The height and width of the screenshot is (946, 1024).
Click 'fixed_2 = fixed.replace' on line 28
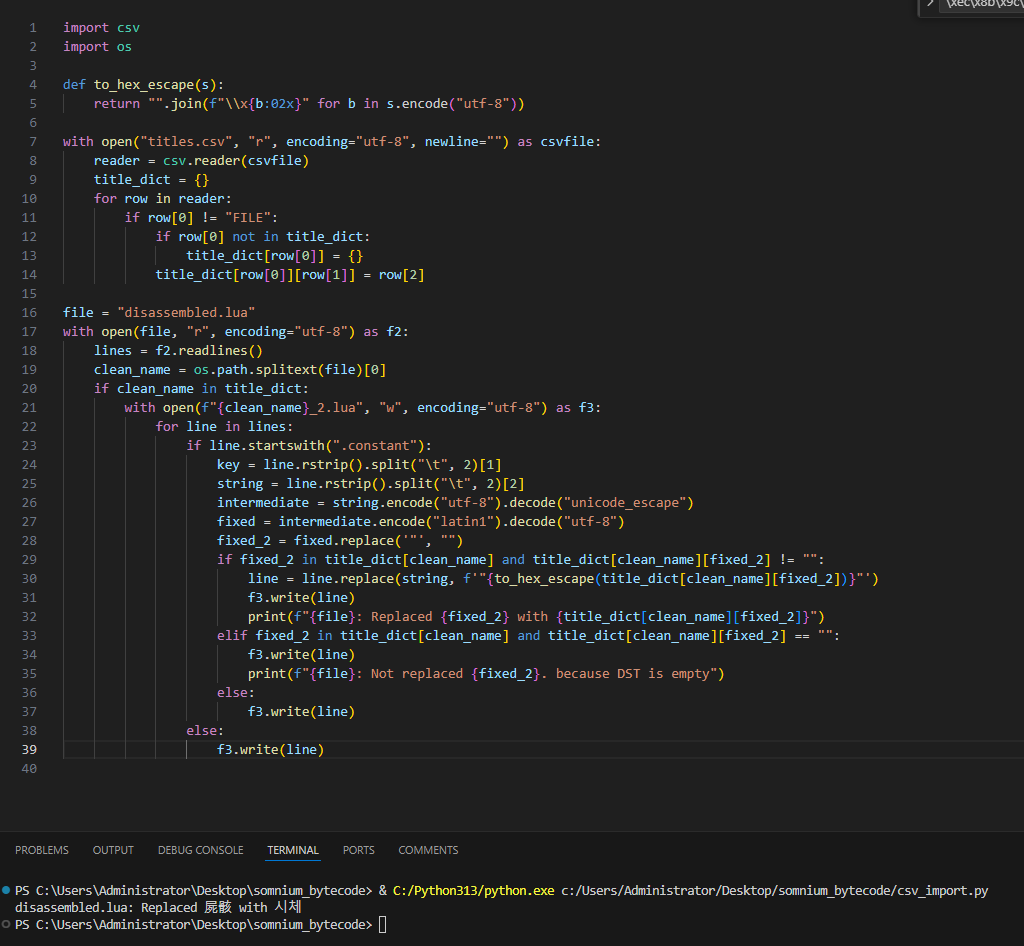pyautogui.click(x=306, y=541)
